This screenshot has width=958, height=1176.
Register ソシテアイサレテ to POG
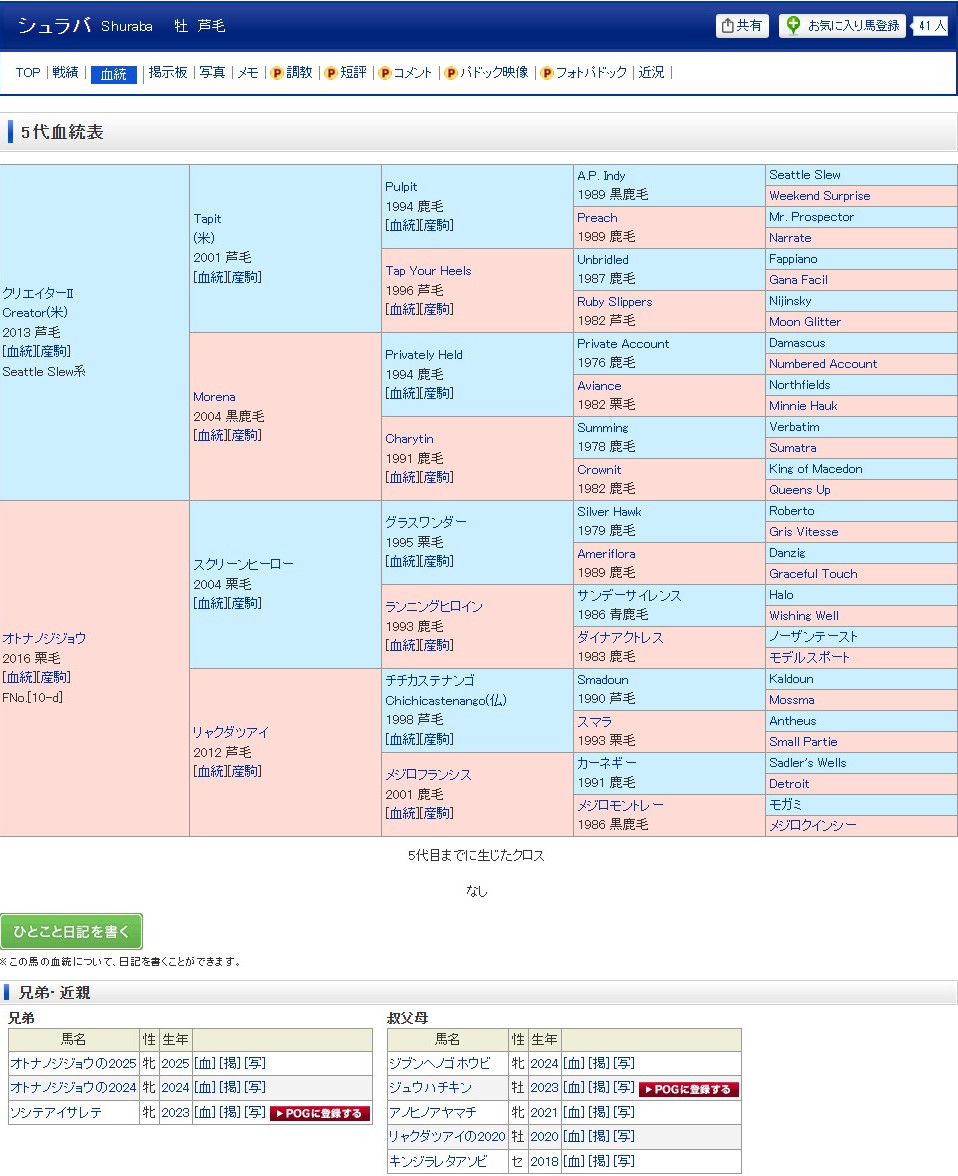(x=320, y=1113)
